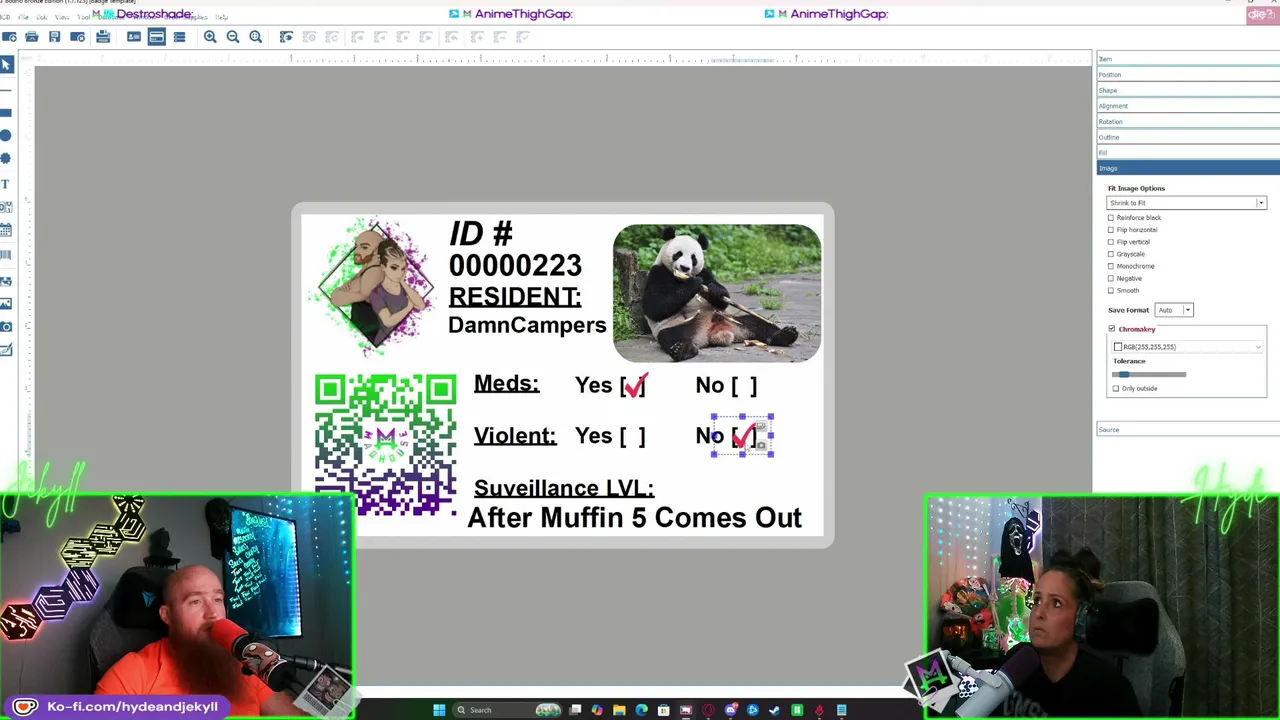Expand the Item panel section

click(x=1188, y=59)
